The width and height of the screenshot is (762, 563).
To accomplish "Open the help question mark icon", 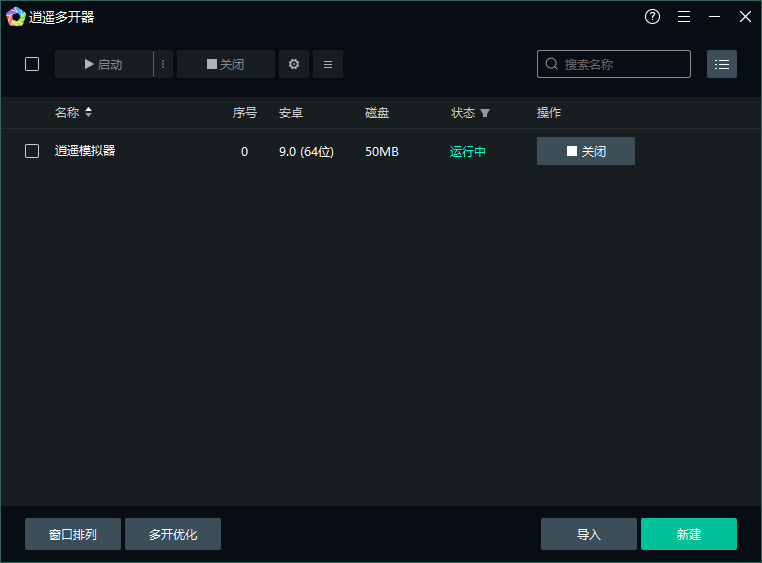I will [653, 17].
